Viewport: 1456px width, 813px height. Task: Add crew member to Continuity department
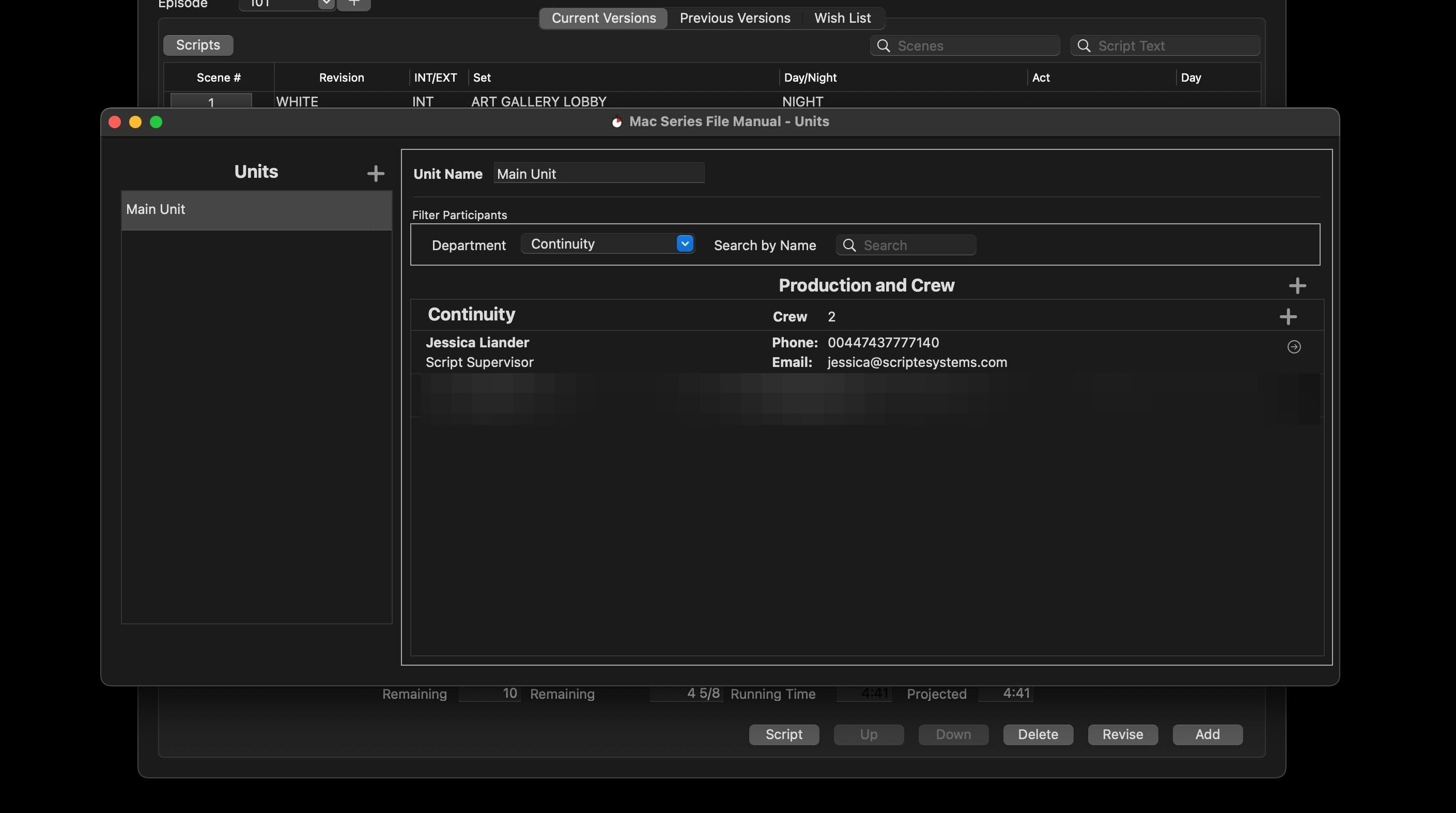click(x=1288, y=317)
